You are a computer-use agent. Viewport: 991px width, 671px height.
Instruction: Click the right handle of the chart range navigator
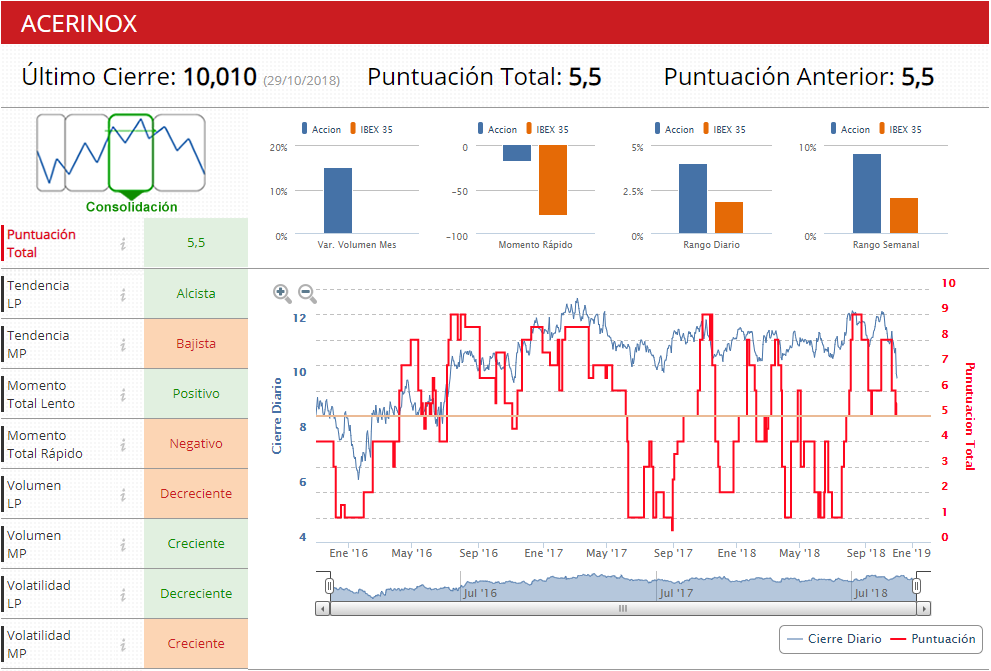tap(916, 586)
